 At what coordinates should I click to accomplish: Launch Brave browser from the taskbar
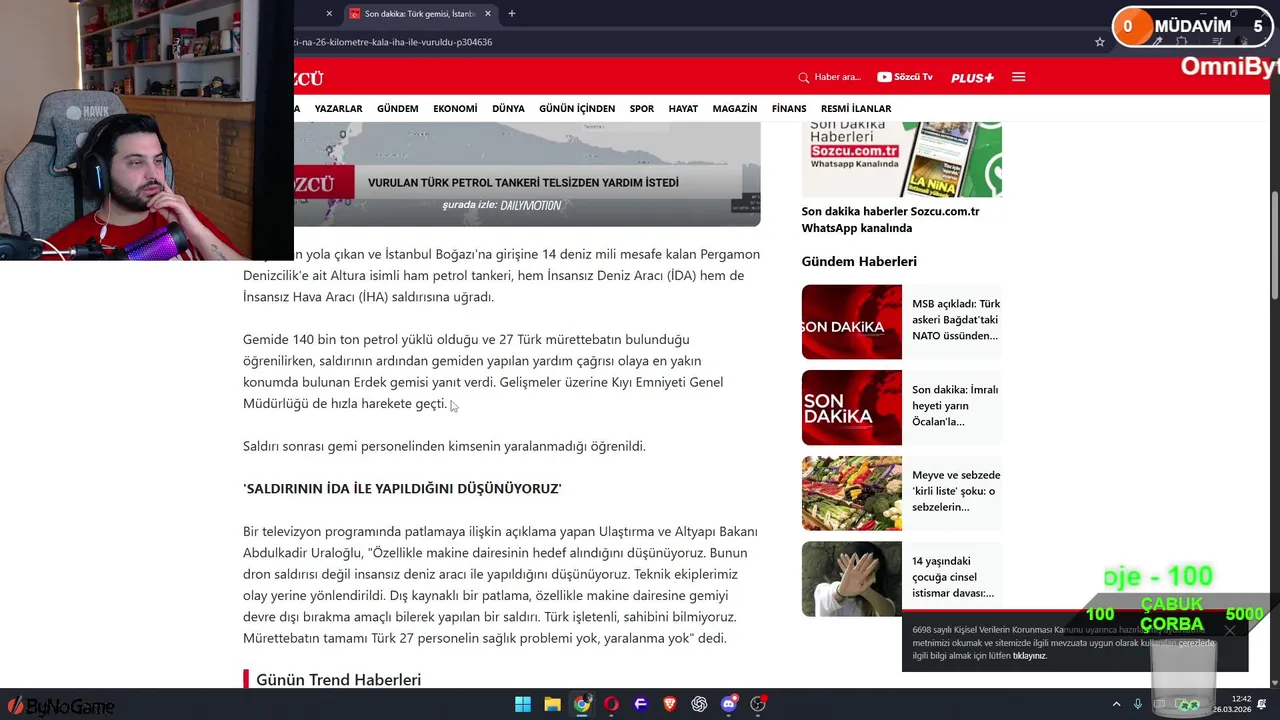coord(670,704)
